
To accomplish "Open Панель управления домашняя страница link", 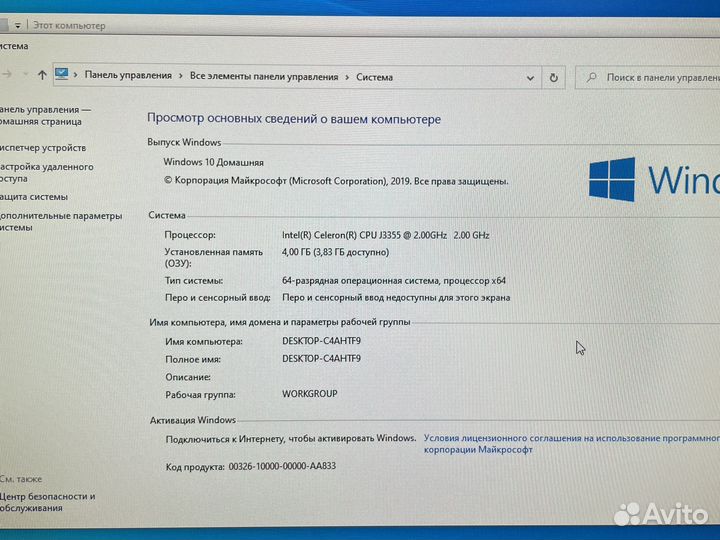I will click(44, 116).
